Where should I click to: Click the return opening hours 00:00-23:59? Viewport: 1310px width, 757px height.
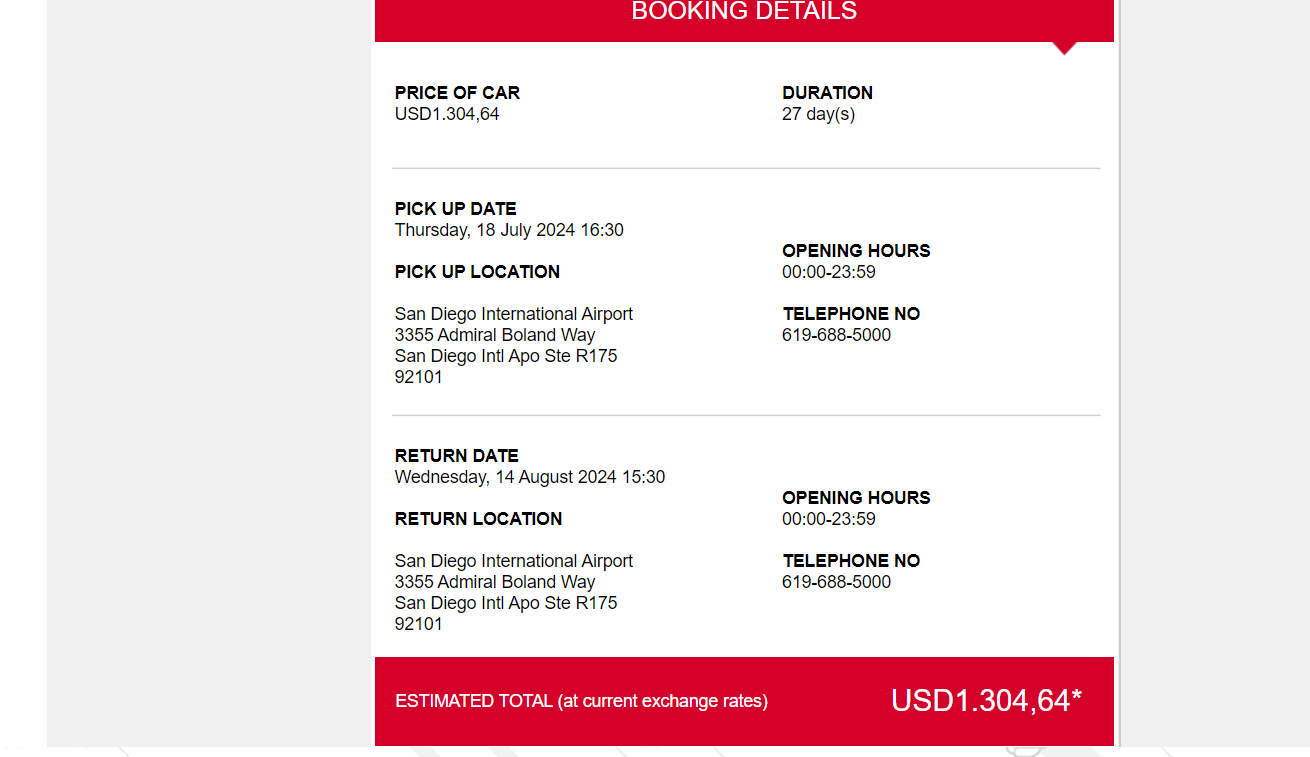click(829, 519)
